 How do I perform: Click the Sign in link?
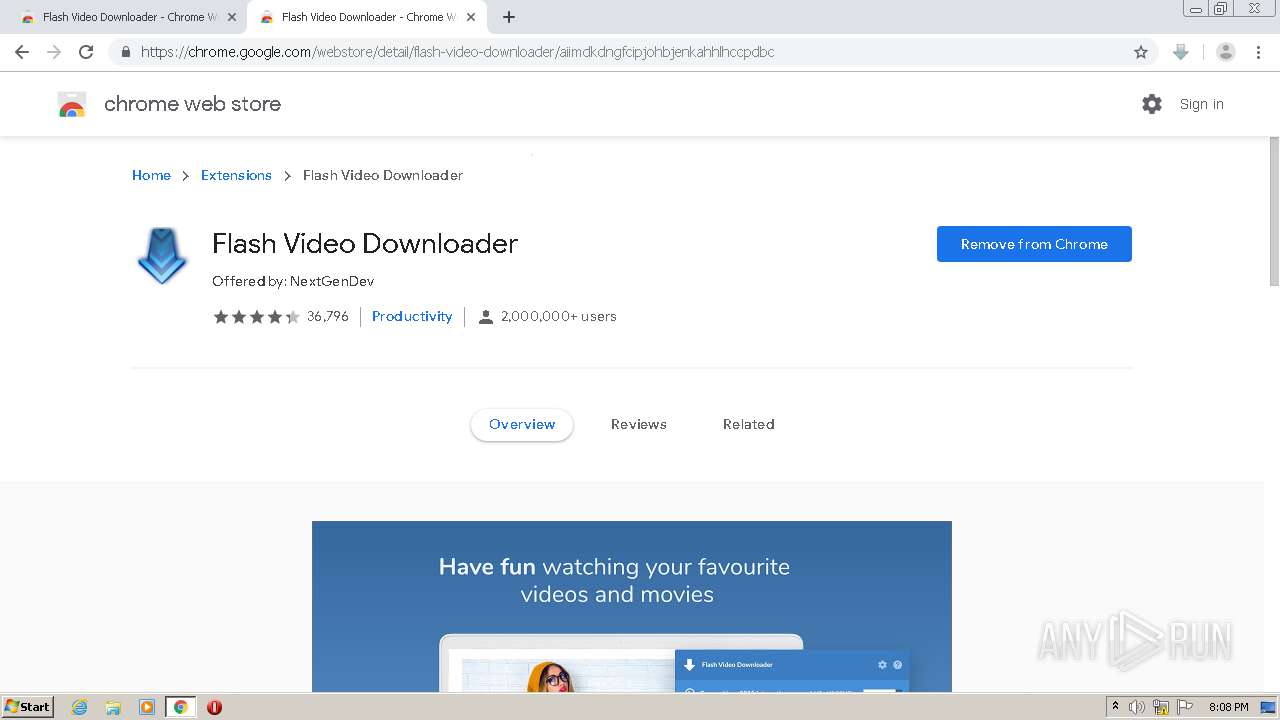click(1201, 104)
